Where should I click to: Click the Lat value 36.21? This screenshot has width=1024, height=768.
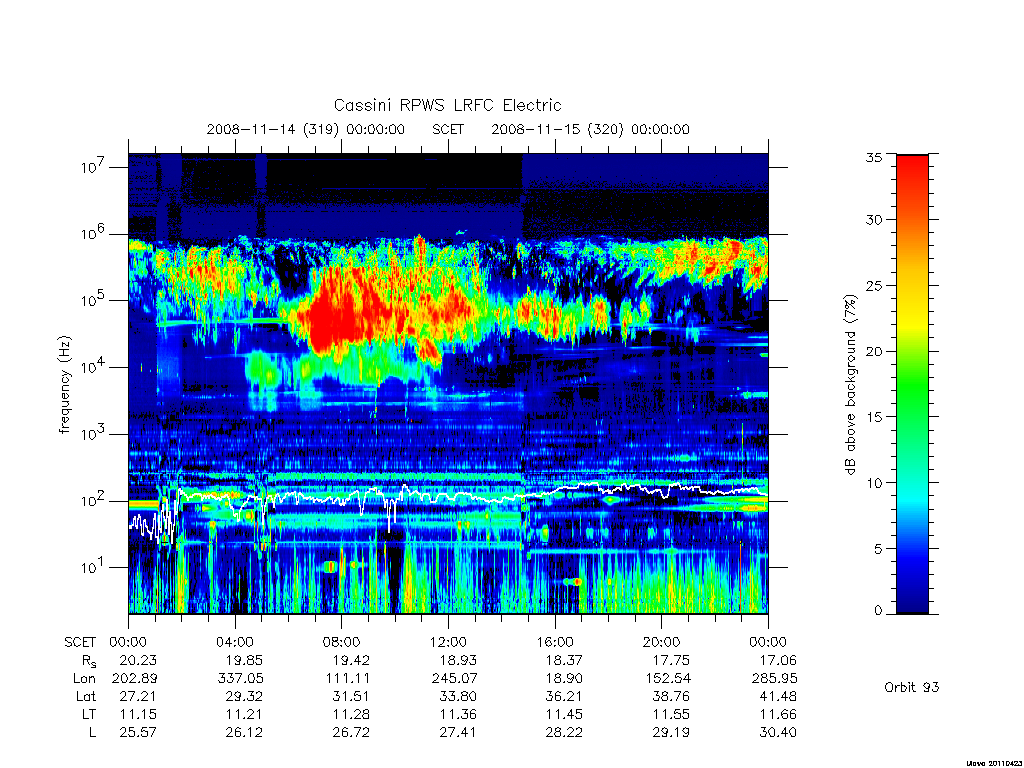click(x=564, y=697)
